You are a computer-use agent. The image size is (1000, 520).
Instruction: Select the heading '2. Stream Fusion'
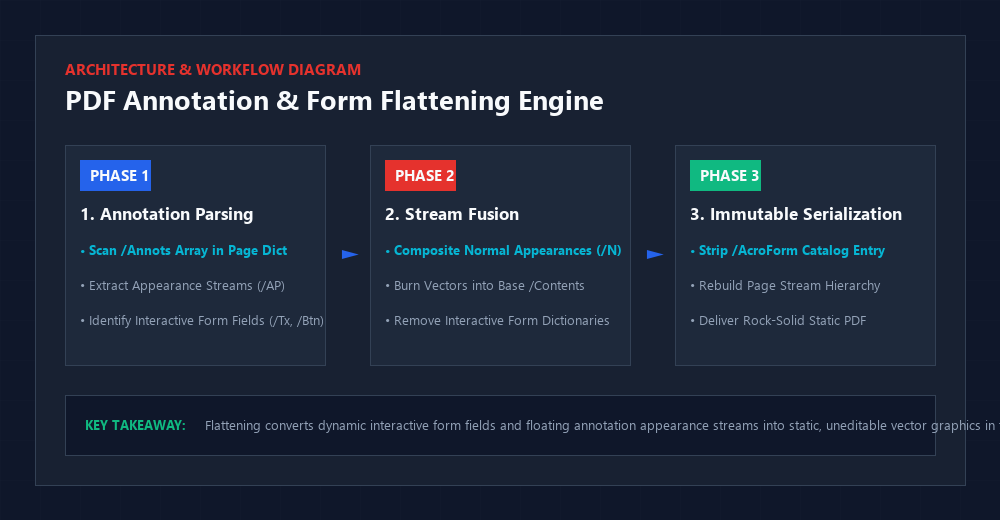(452, 214)
